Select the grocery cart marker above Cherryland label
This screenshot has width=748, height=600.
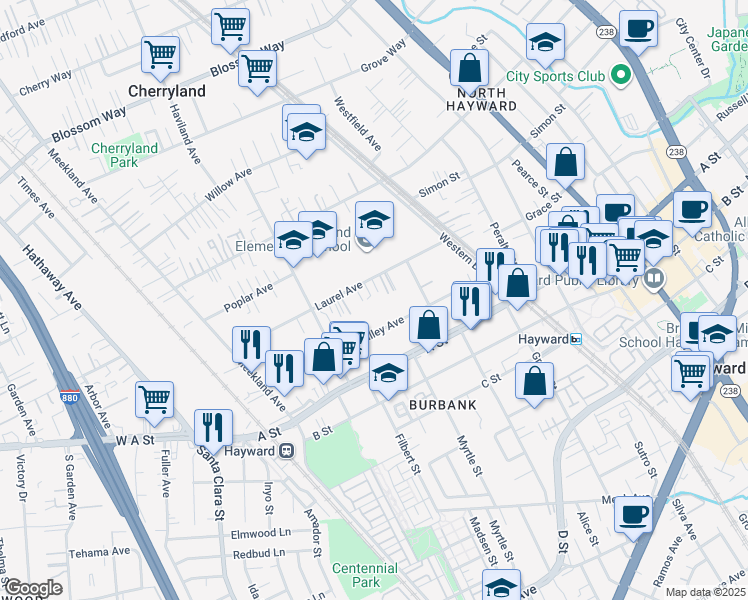click(160, 56)
